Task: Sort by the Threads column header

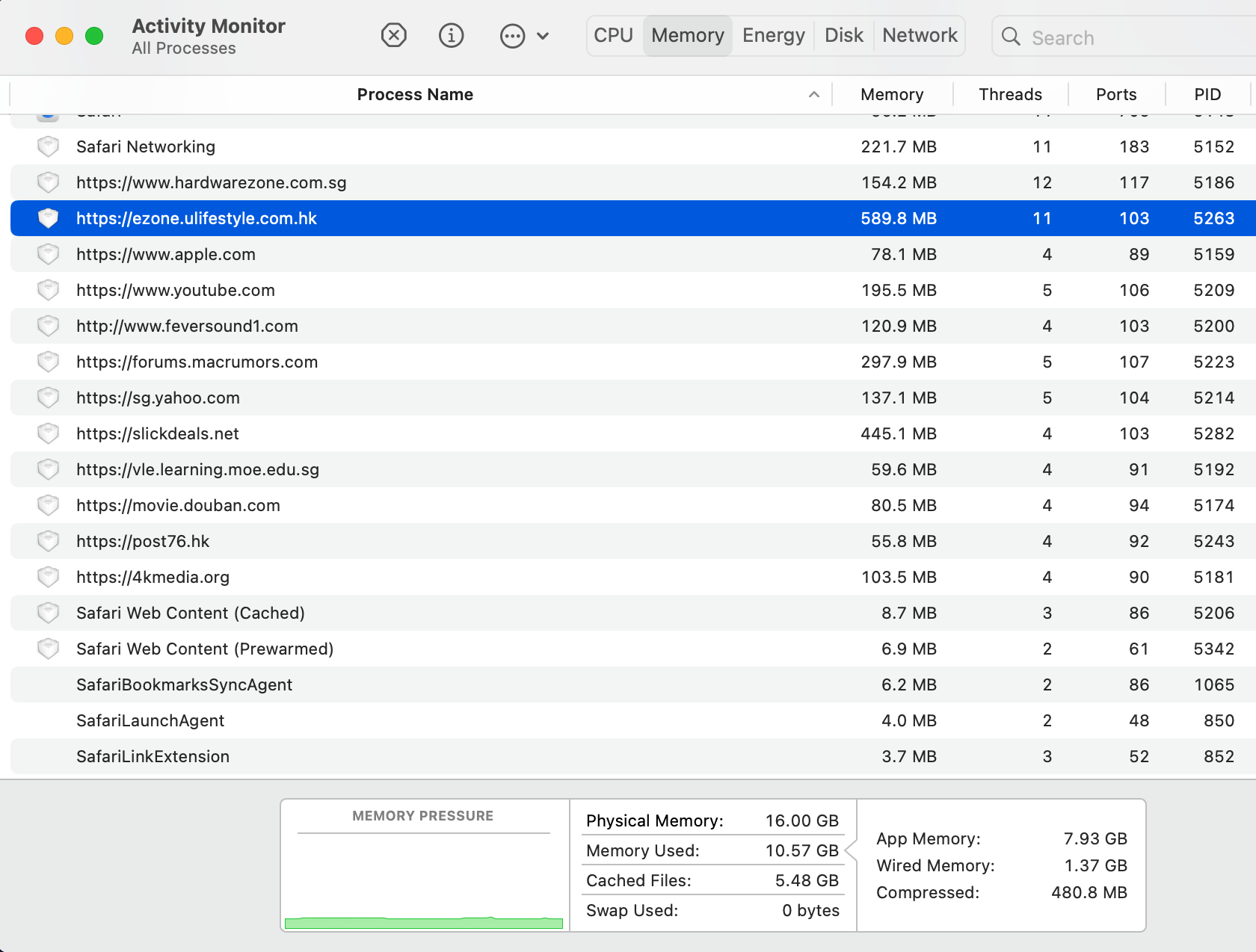Action: 1010,94
